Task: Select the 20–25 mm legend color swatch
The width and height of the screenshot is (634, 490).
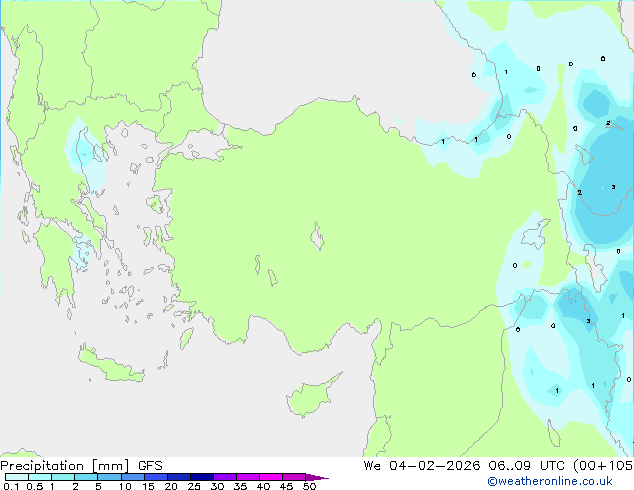Action: click(x=179, y=477)
